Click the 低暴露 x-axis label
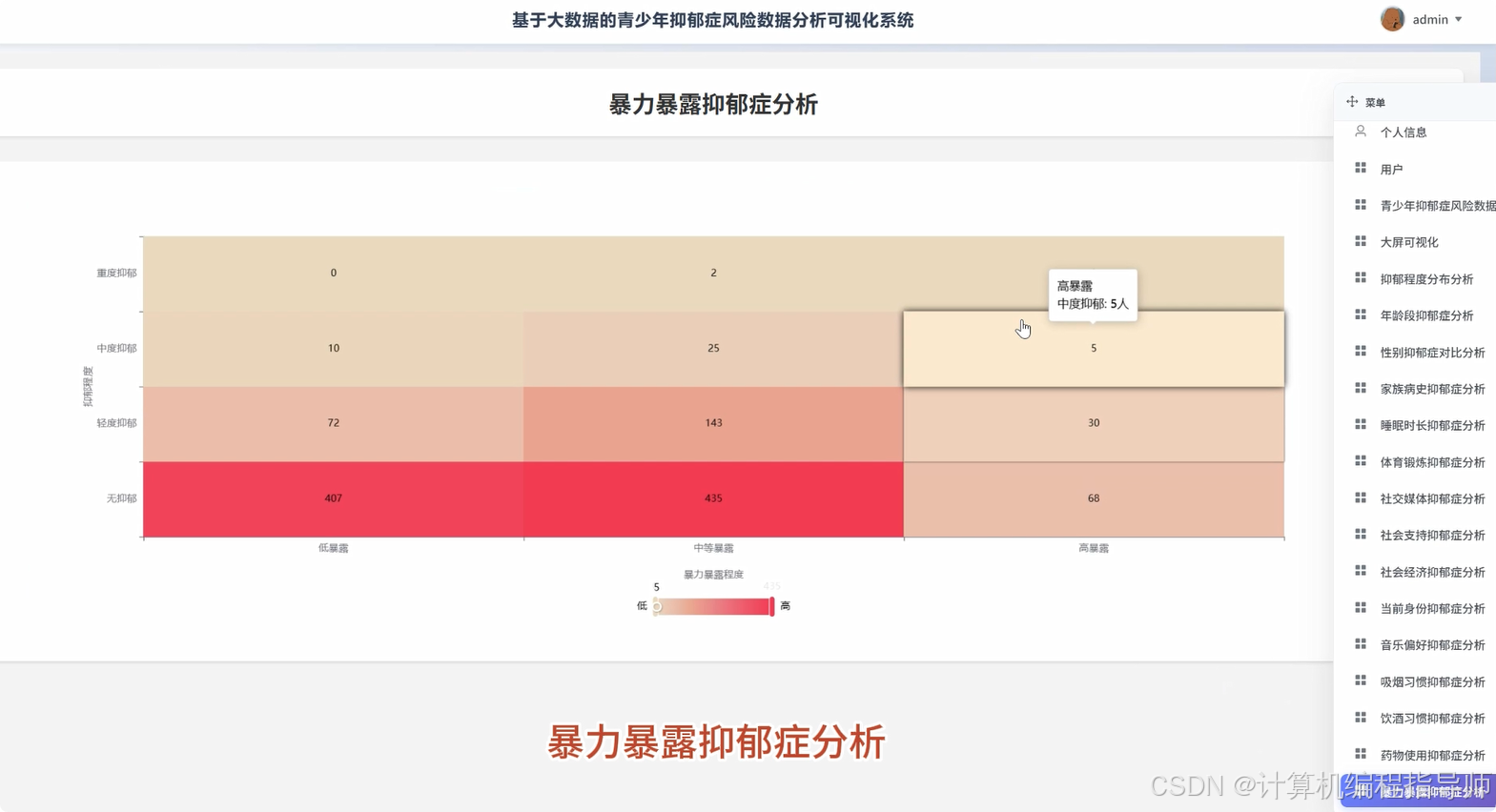Viewport: 1496px width, 812px height. [x=334, y=548]
